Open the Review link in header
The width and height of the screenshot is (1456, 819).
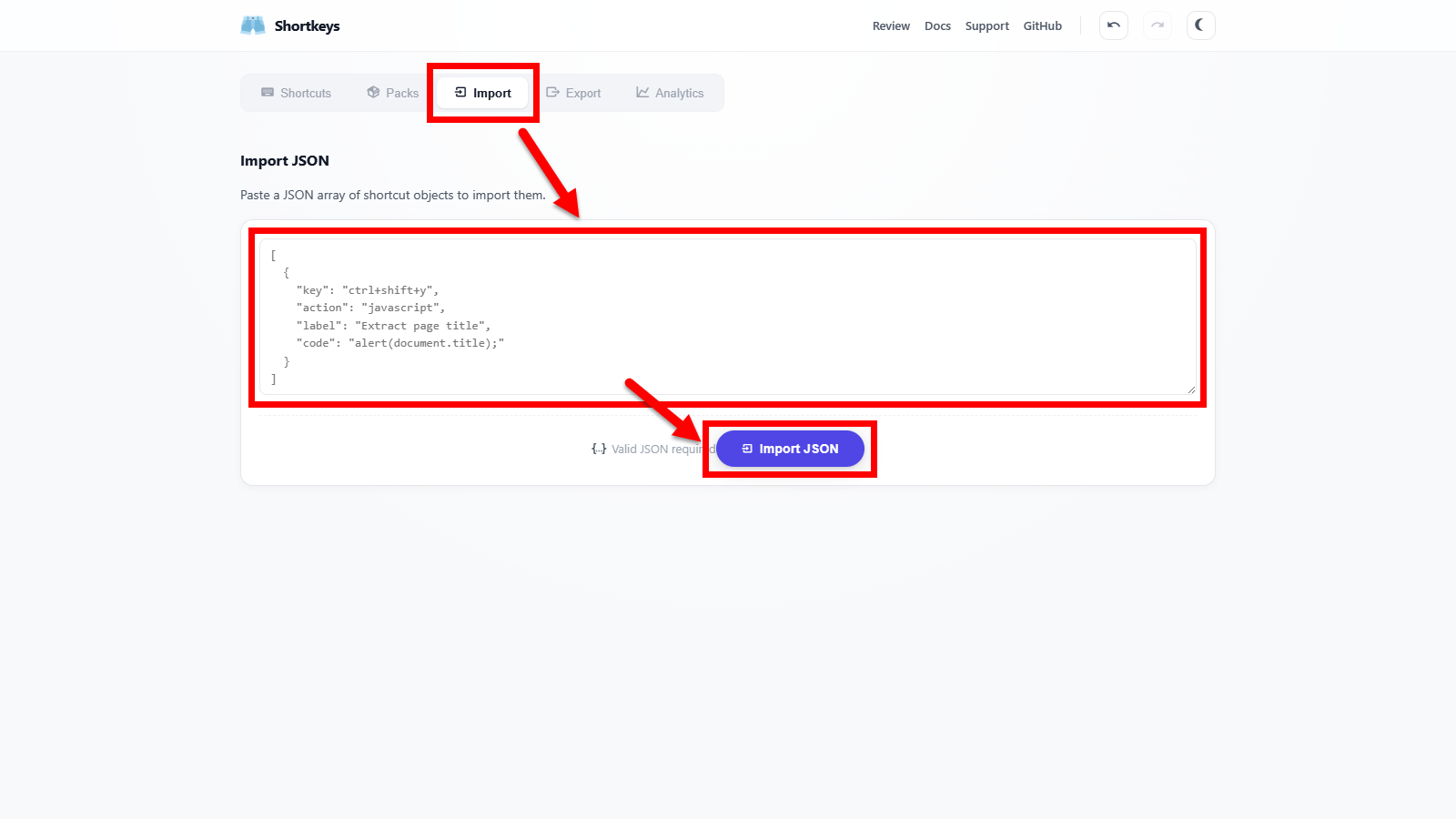click(890, 26)
